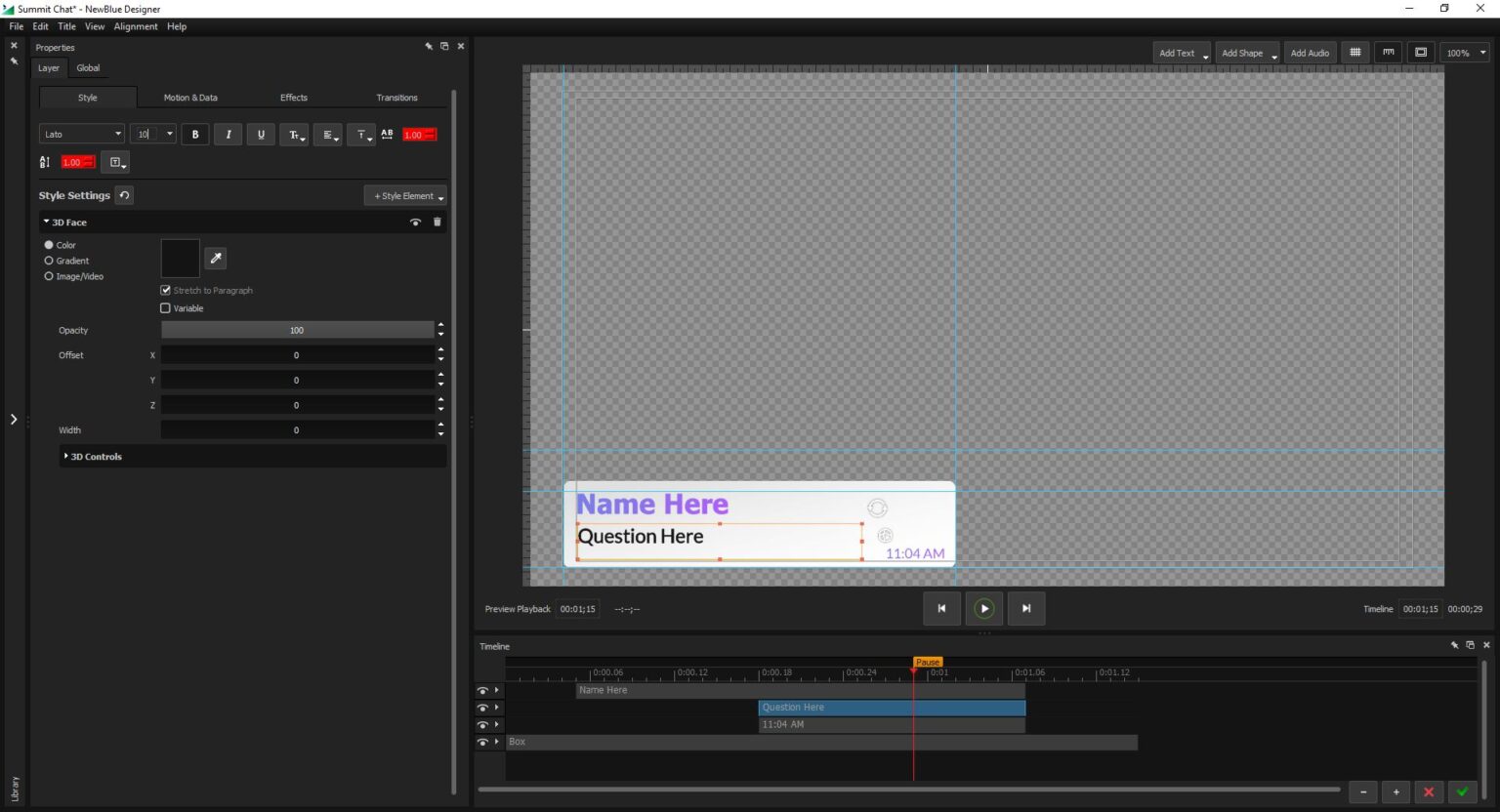Open the Alignment menu

135,26
